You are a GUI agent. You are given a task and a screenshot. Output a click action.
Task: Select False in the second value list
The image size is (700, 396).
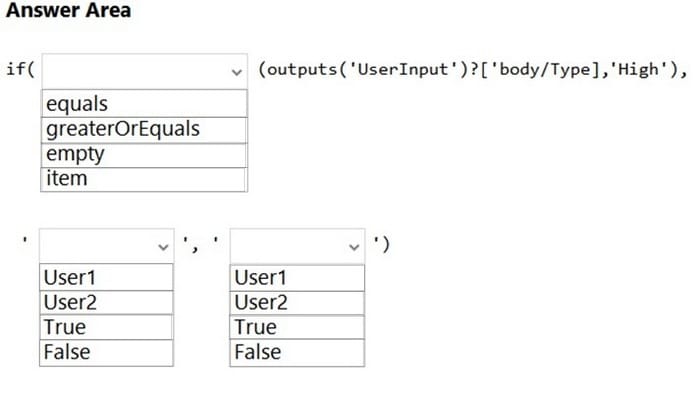click(297, 353)
